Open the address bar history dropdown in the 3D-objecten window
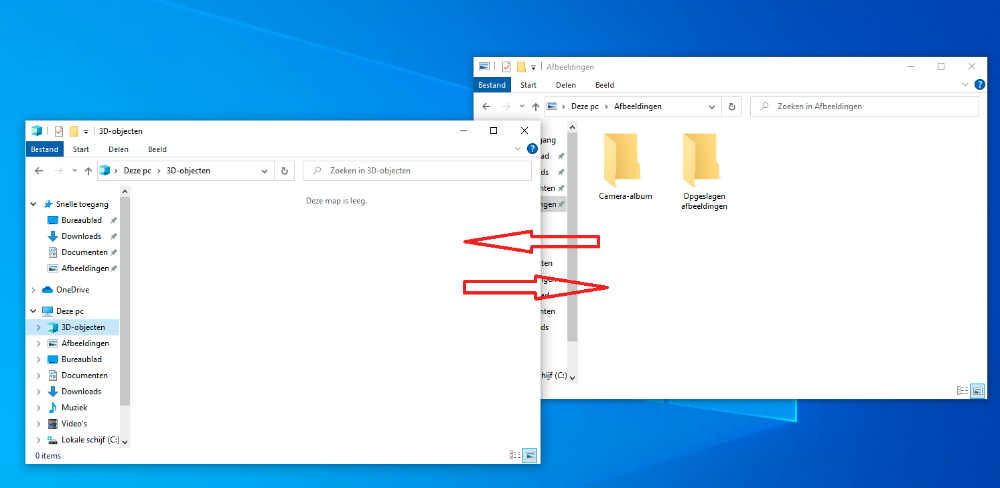Viewport: 1000px width, 488px height. click(265, 171)
